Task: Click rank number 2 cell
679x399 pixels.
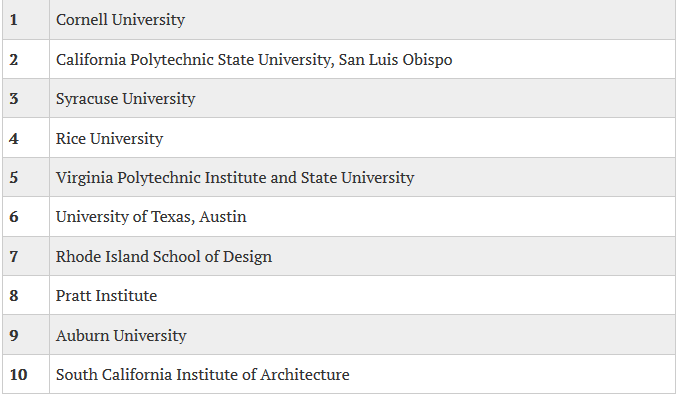Action: click(x=26, y=59)
